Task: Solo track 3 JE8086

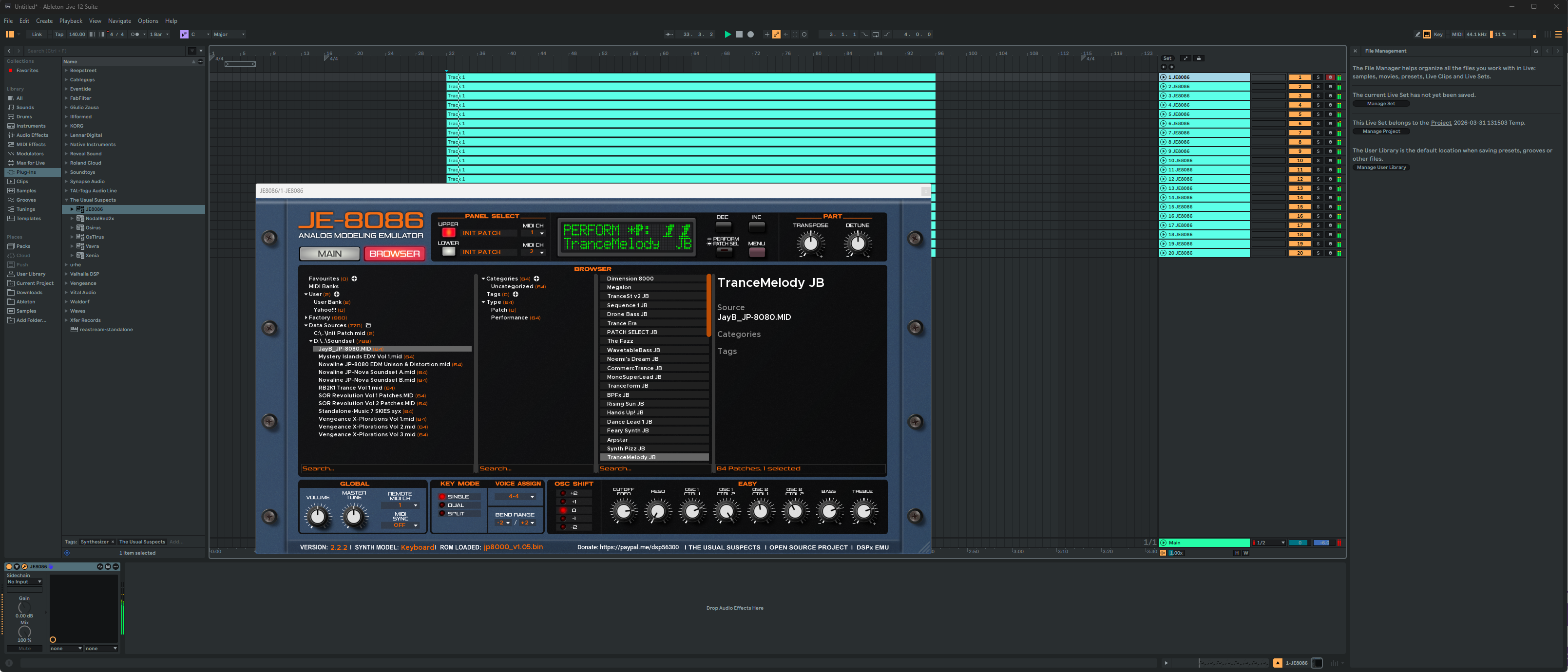Action: pyautogui.click(x=1318, y=96)
